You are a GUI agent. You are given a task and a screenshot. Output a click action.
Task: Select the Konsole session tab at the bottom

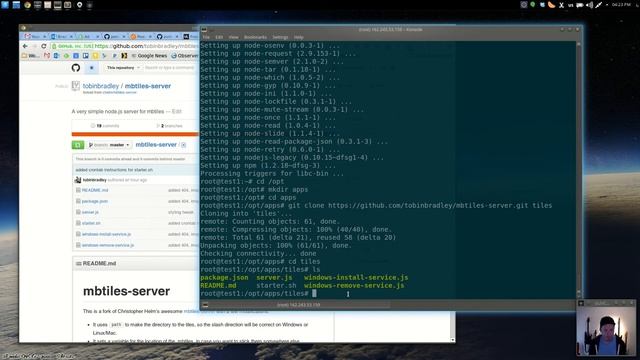pos(299,305)
